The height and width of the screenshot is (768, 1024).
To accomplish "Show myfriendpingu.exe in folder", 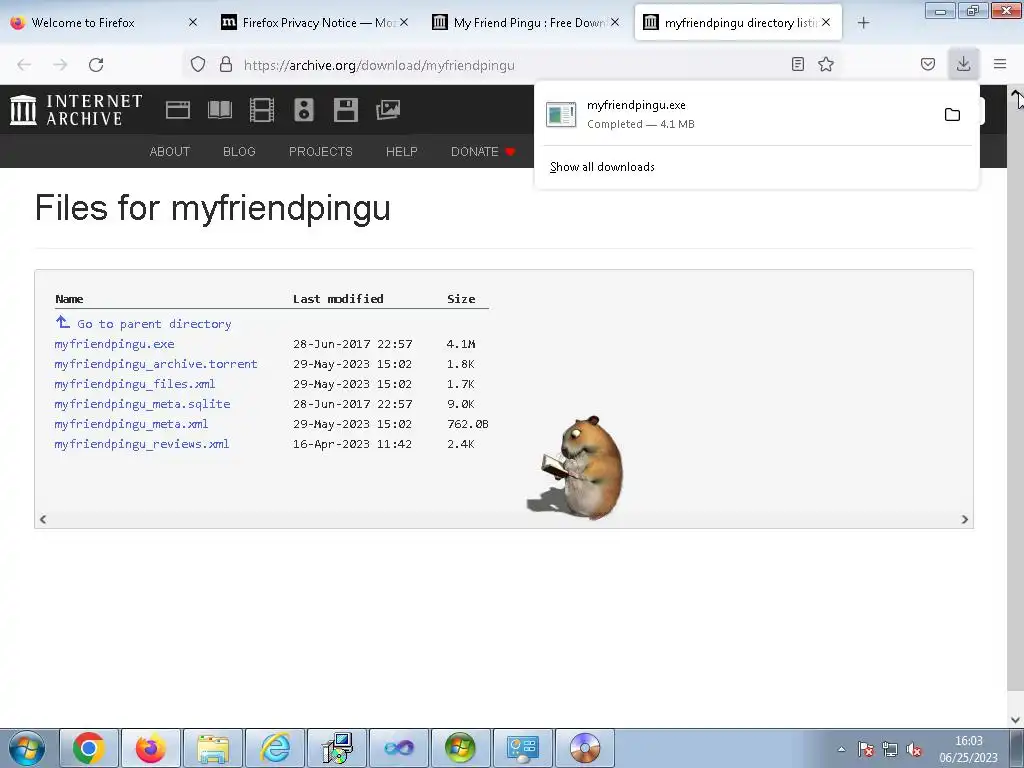I will 952,114.
